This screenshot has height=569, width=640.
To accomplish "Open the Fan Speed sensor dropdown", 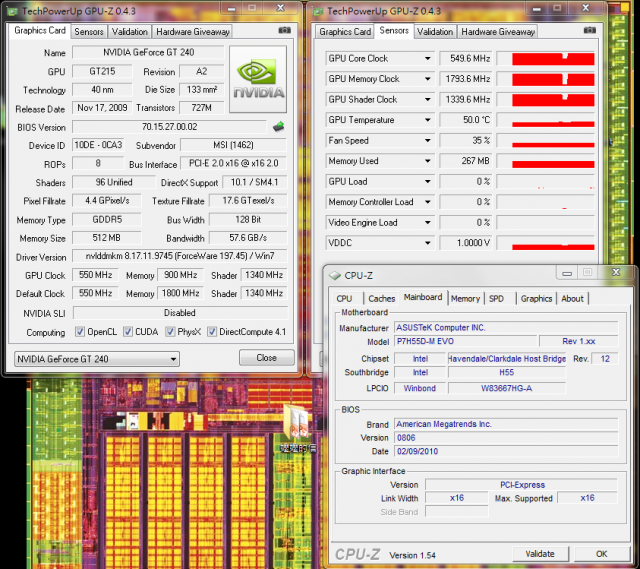I will [427, 141].
